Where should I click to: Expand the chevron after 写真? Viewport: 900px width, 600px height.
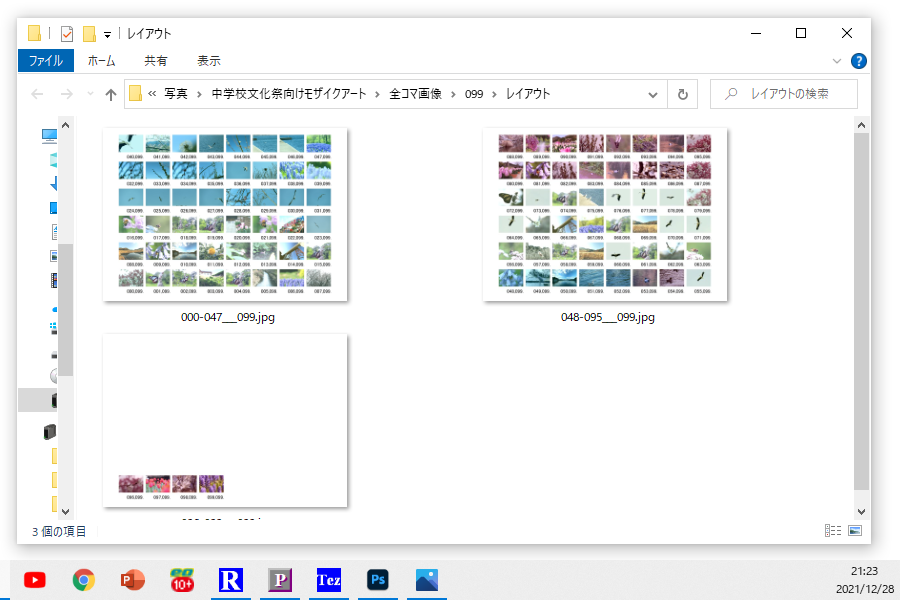point(199,94)
